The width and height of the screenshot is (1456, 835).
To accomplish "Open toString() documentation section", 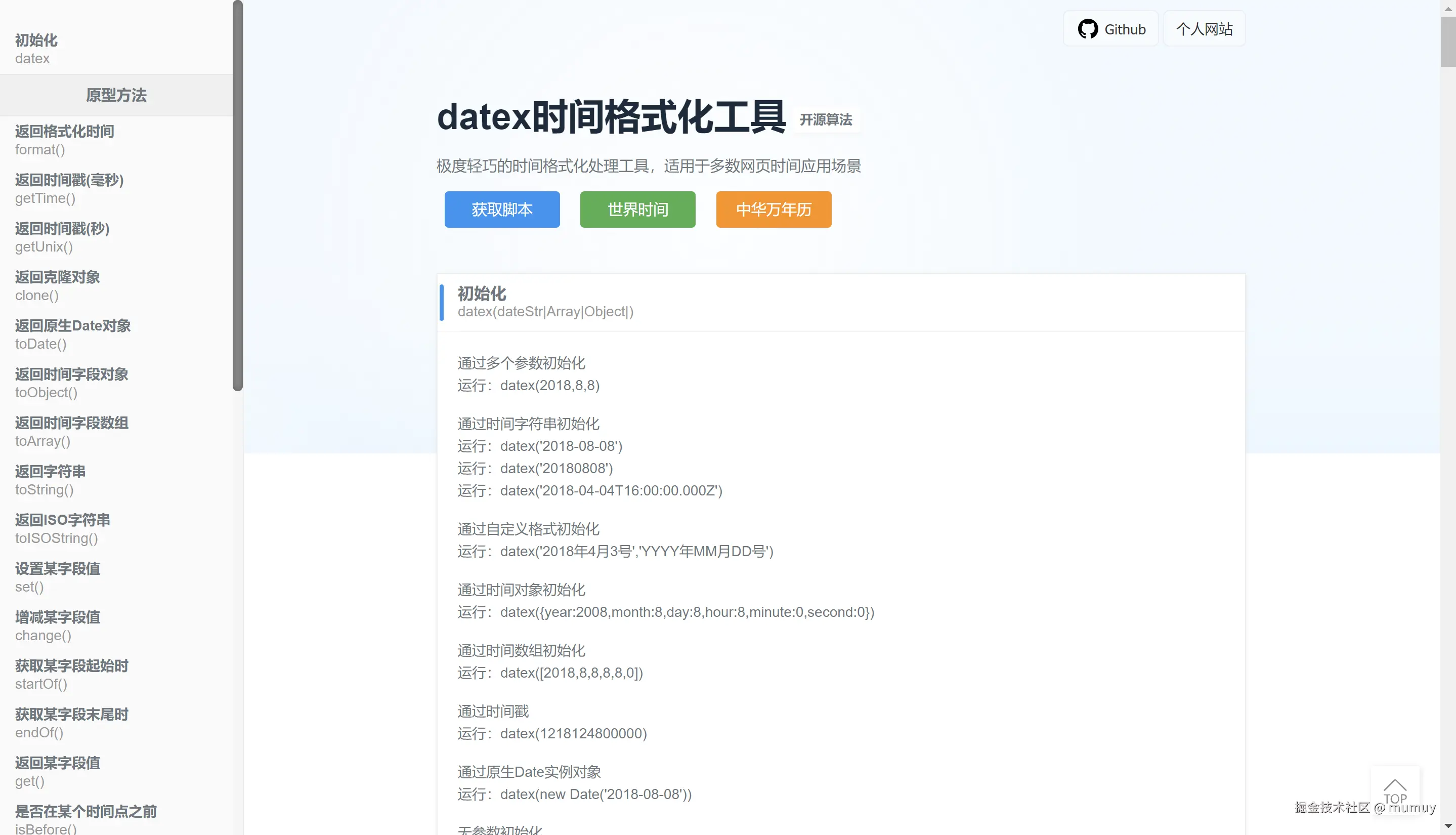I will click(50, 479).
